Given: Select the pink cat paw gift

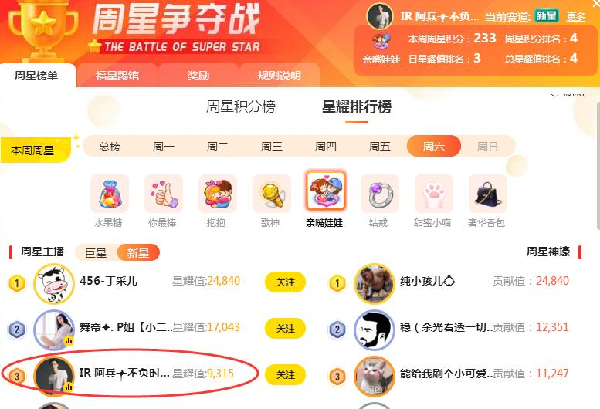Looking at the screenshot, I should 434,194.
